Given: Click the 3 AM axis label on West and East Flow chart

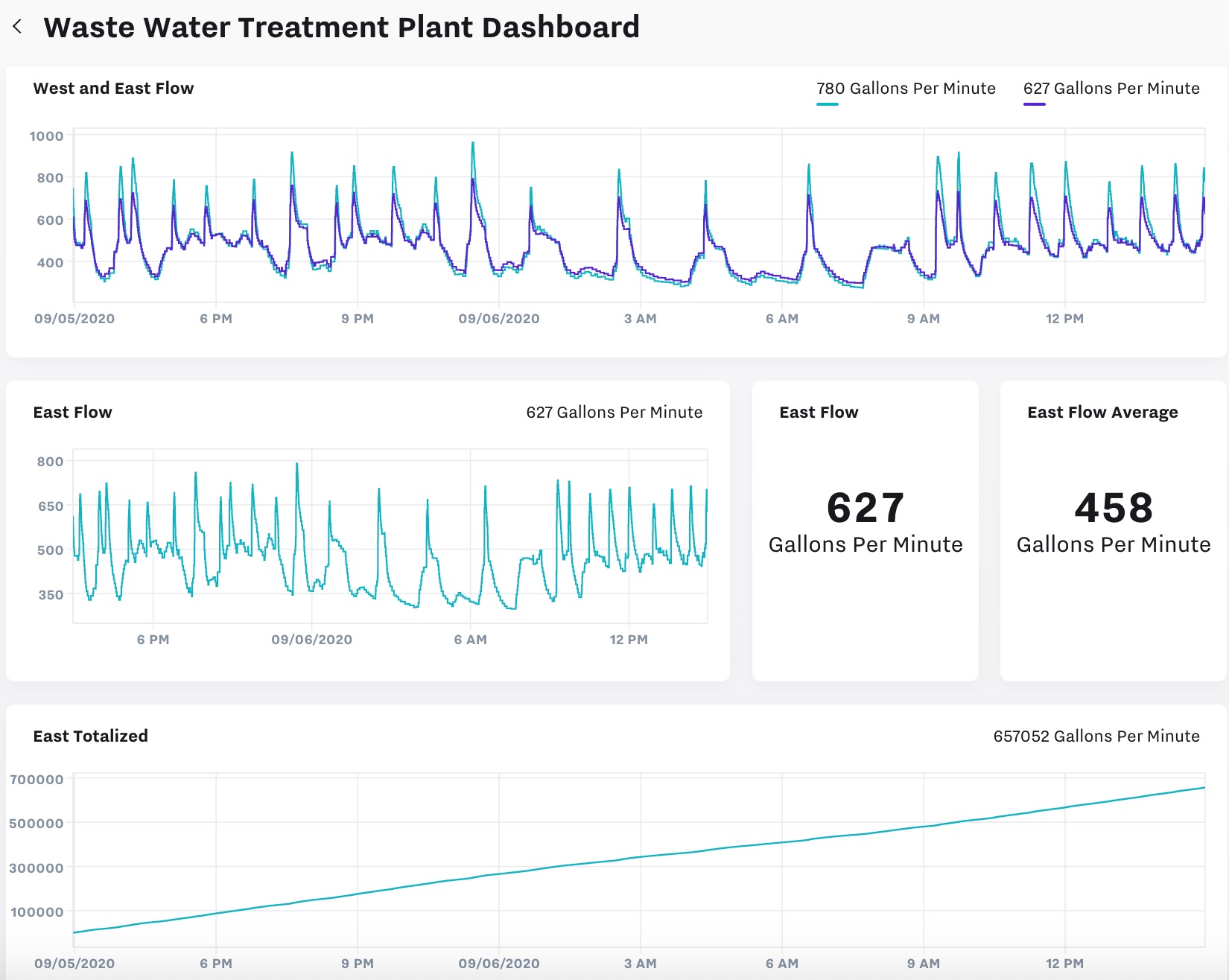Looking at the screenshot, I should pyautogui.click(x=641, y=319).
